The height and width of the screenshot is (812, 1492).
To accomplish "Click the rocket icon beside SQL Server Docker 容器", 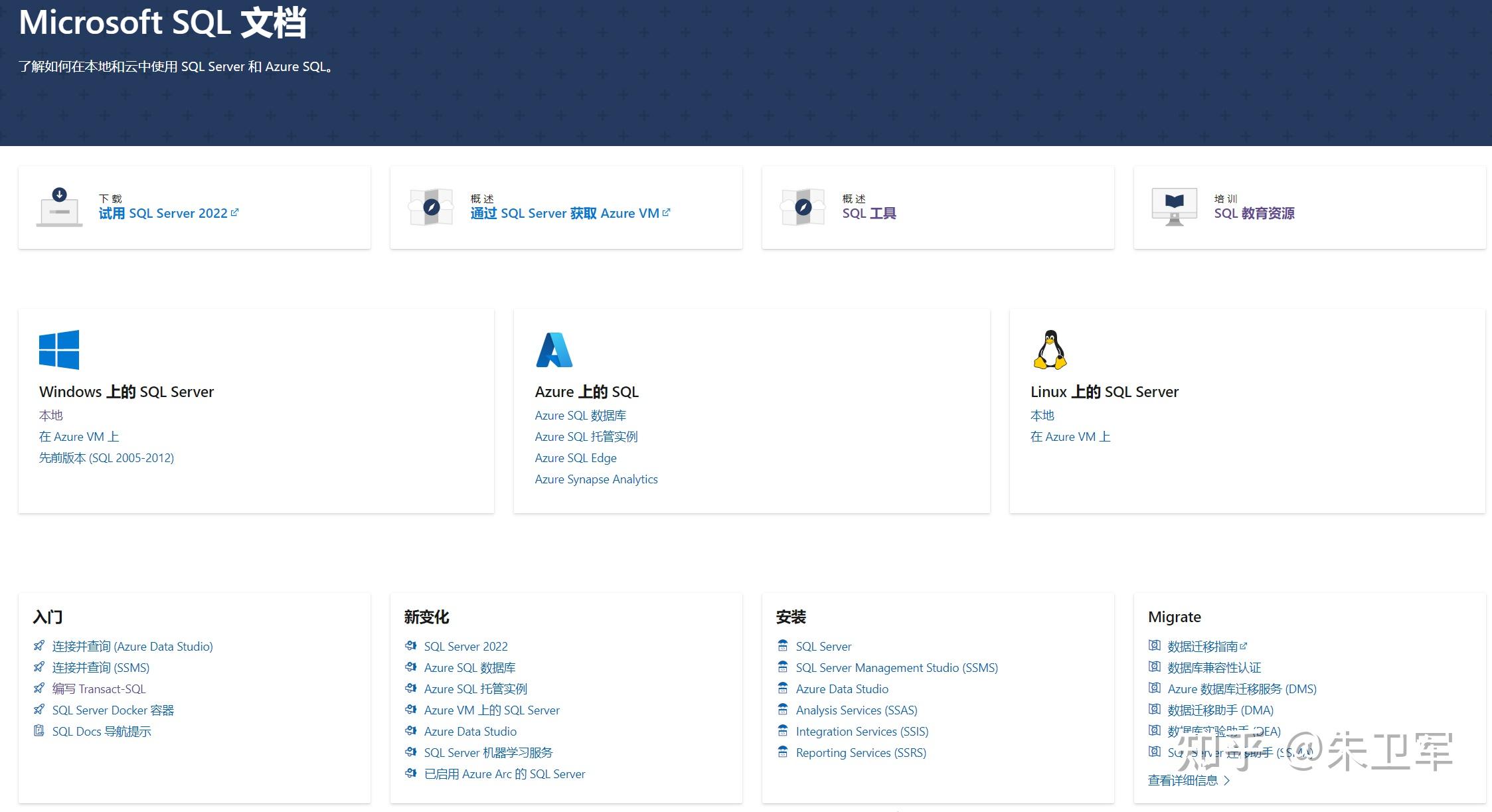I will point(39,709).
